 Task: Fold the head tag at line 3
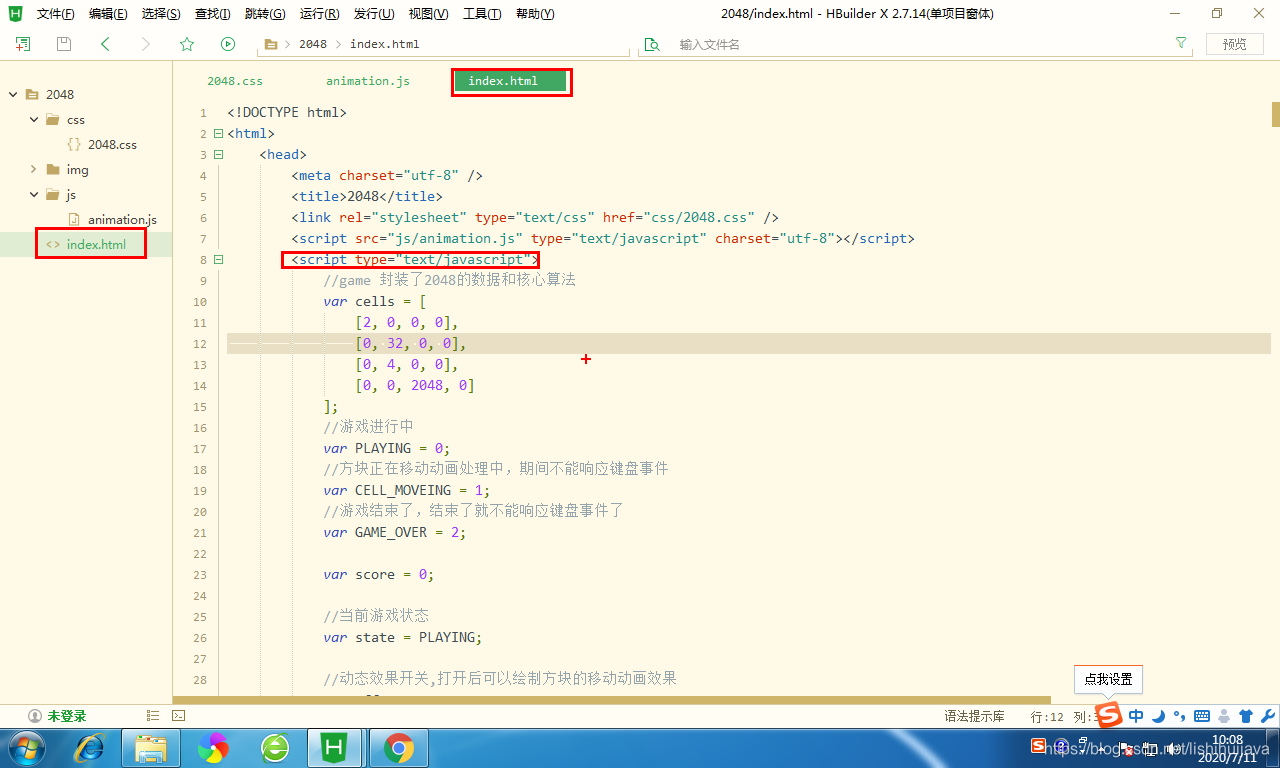(x=218, y=155)
